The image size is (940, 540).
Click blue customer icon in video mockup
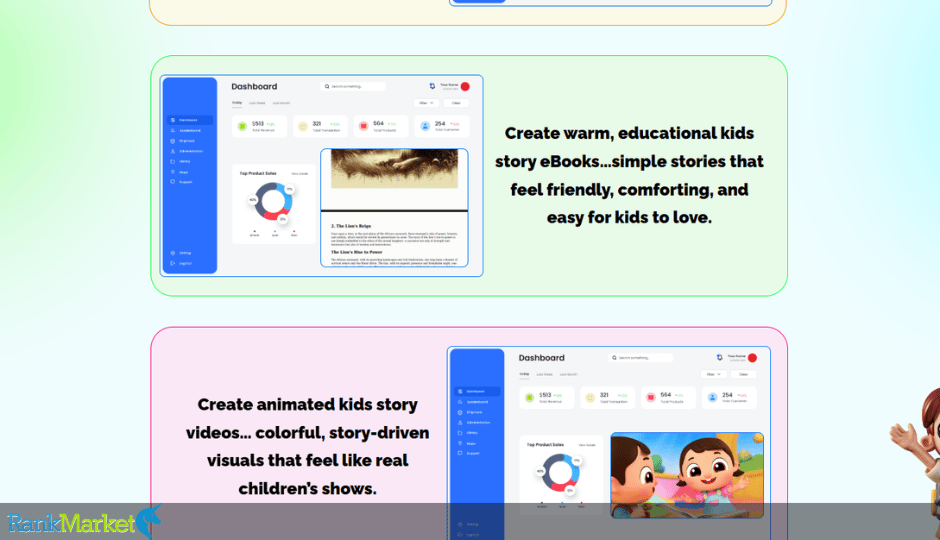point(712,397)
